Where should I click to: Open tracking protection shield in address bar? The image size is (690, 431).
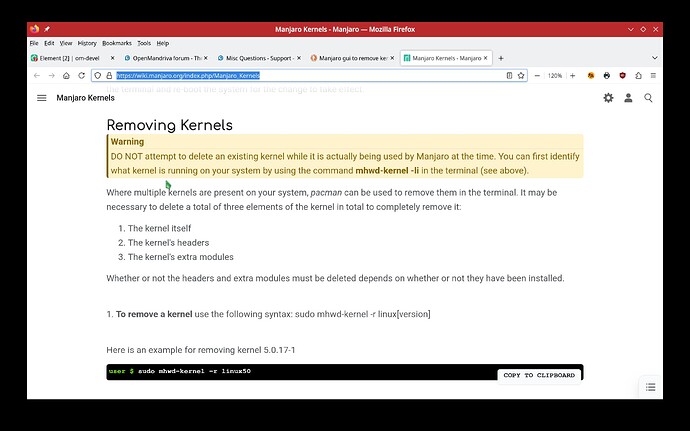(98, 76)
